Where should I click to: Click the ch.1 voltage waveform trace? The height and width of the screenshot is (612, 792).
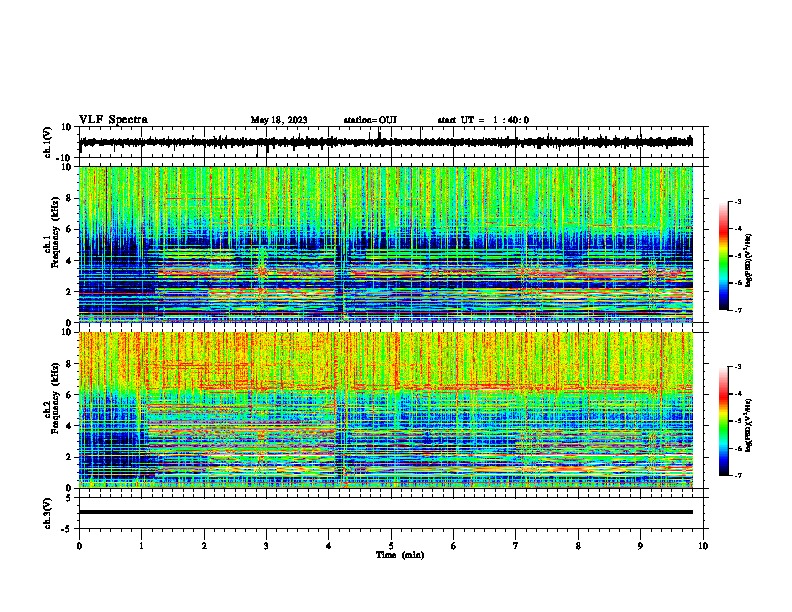pos(386,142)
